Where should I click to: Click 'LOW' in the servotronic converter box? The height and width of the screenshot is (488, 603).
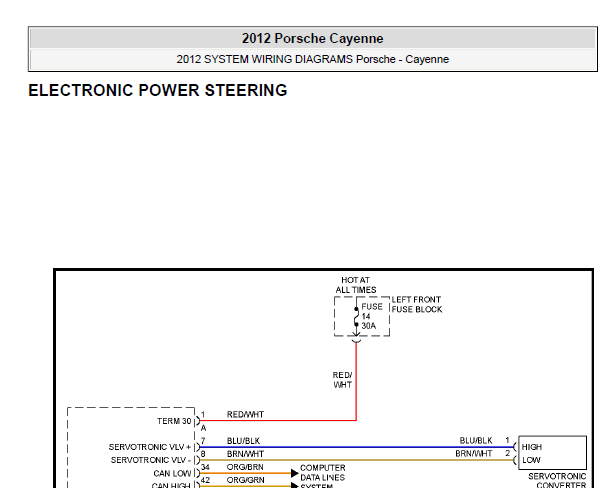[x=531, y=460]
